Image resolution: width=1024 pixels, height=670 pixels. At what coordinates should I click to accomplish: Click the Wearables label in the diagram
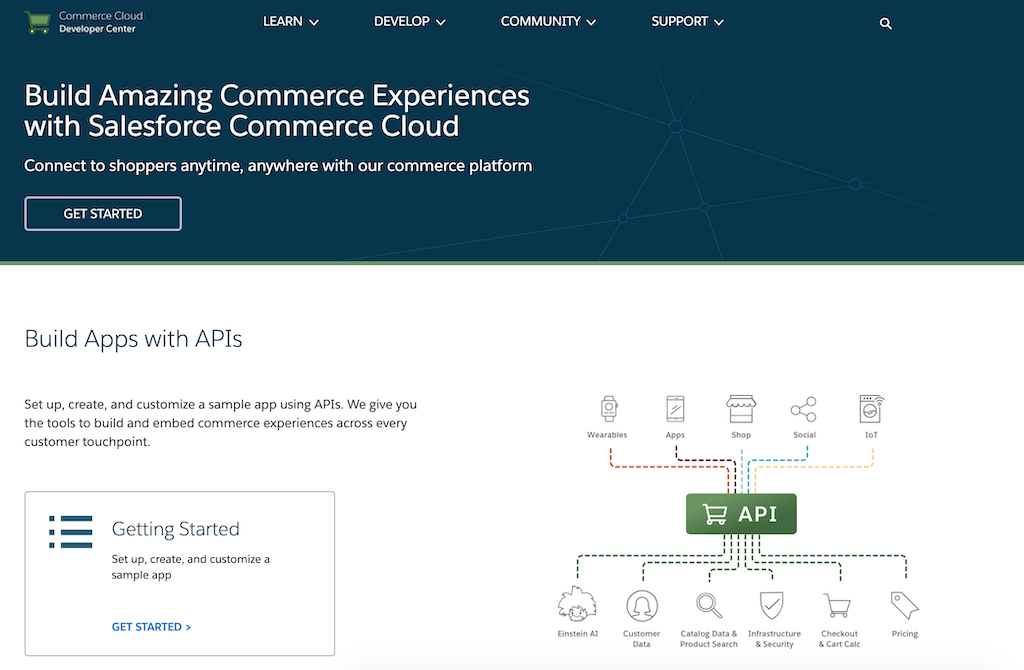(607, 435)
